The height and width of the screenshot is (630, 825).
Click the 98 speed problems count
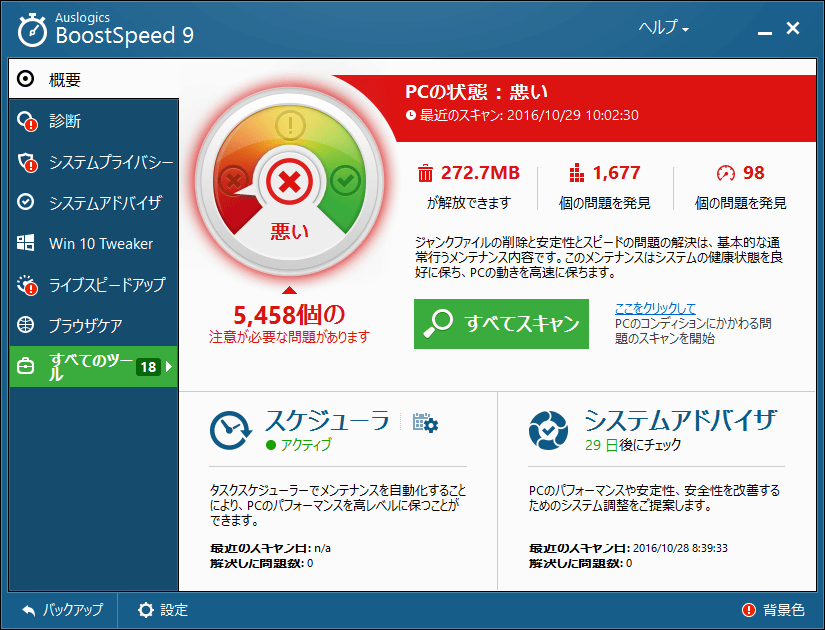click(x=753, y=173)
